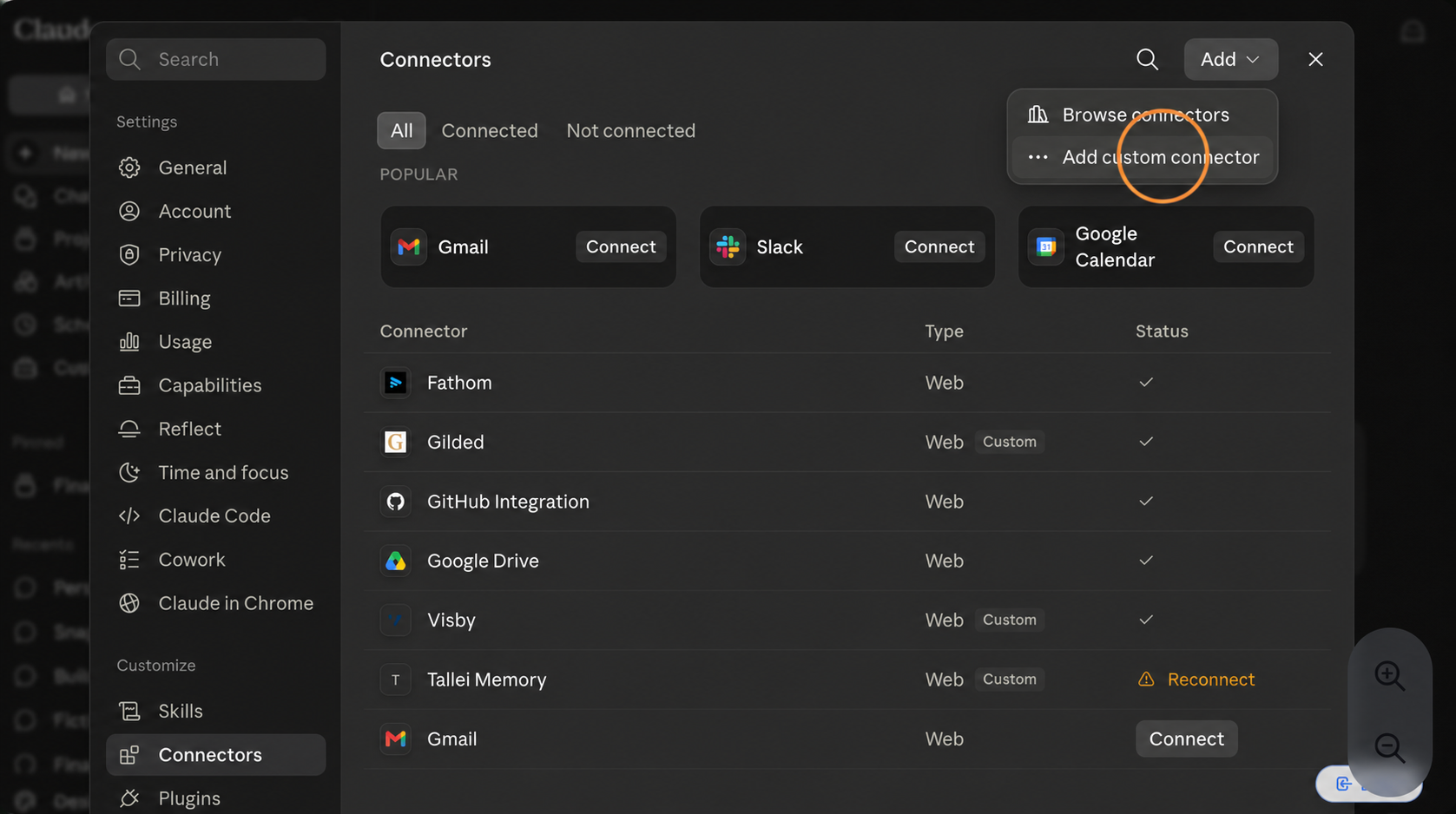Open the Connectors sidebar item
Screen dimensions: 1456x814
216,755
